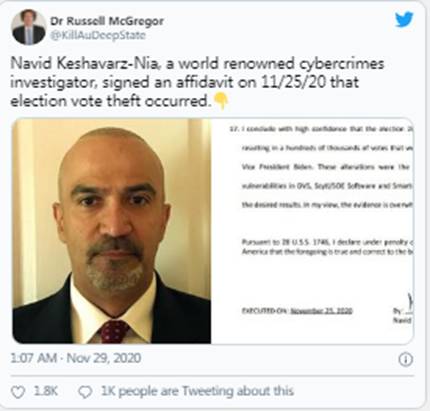Screen dimensions: 430x411
Task: Open the Dr Russell McGregor display name
Action: (107, 21)
